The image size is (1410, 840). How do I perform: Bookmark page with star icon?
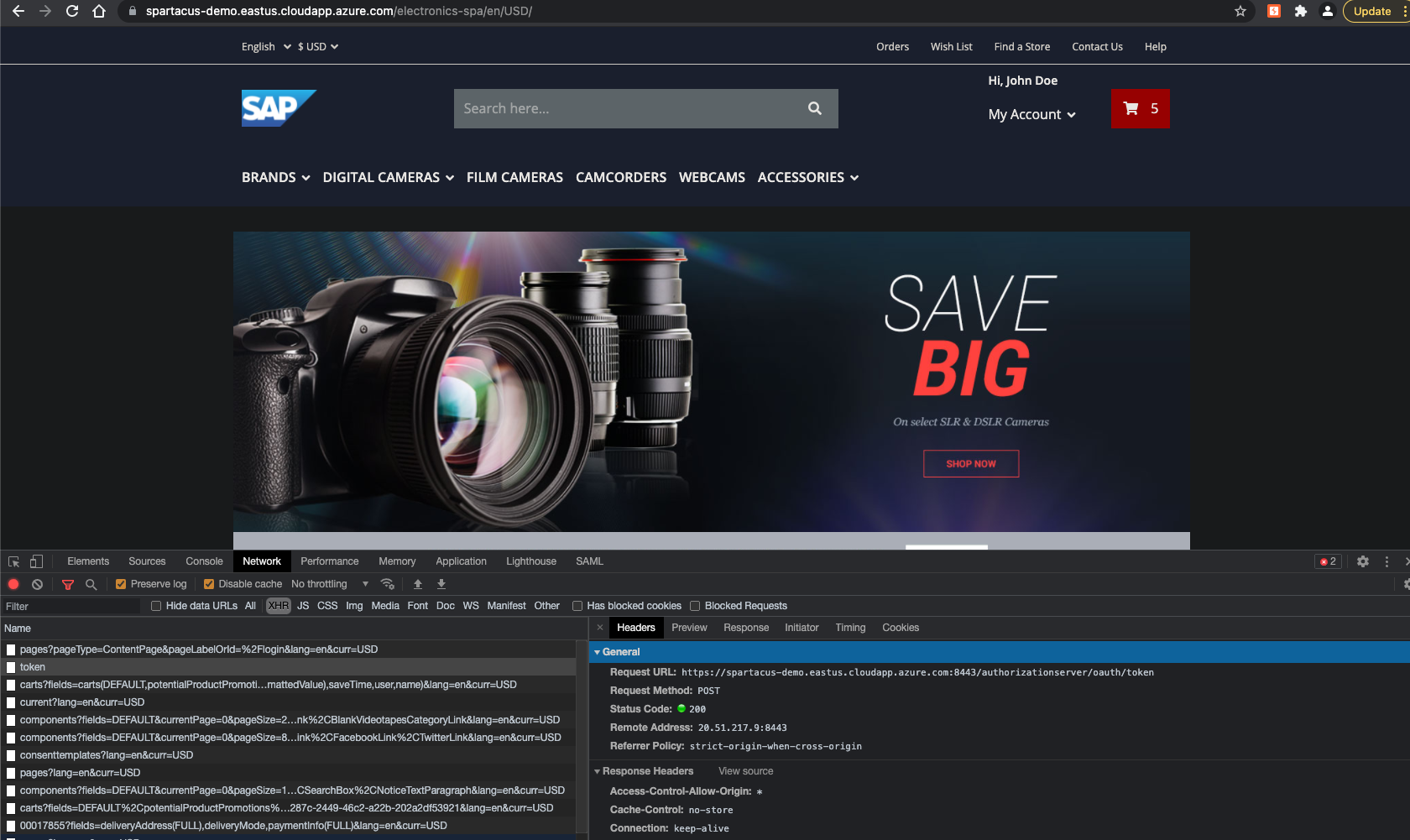point(1240,11)
